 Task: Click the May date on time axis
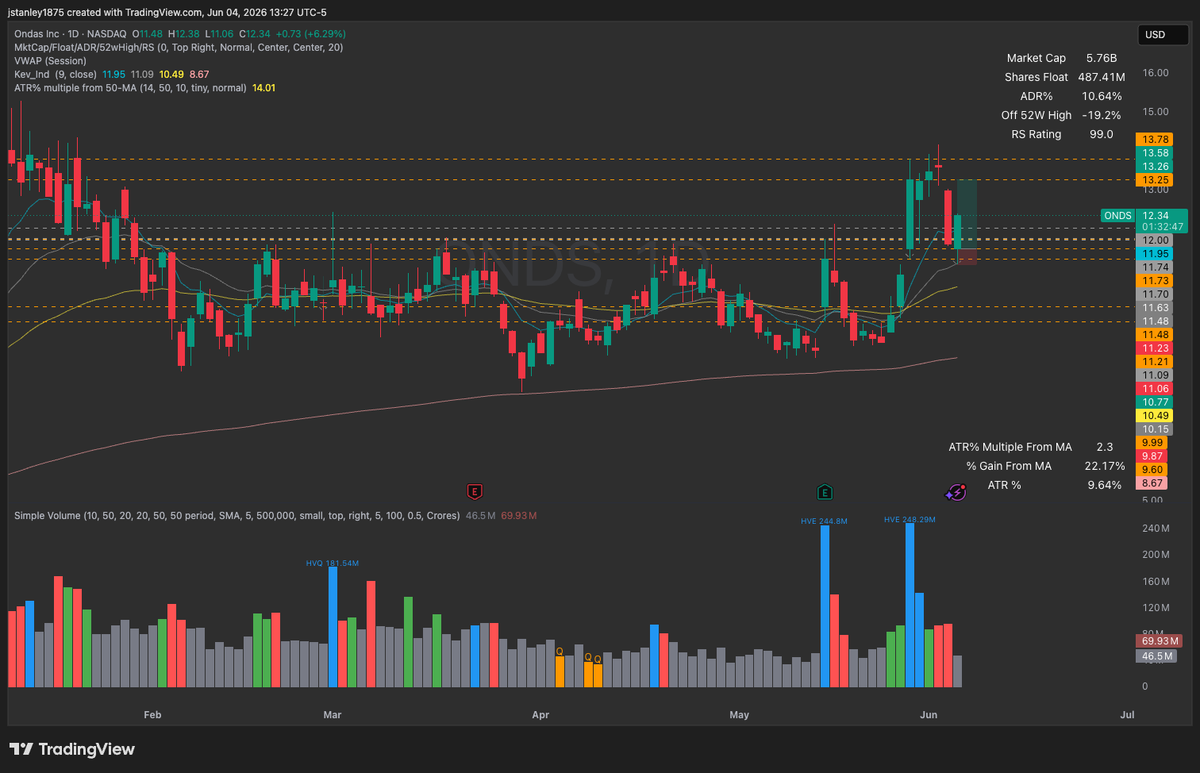739,715
